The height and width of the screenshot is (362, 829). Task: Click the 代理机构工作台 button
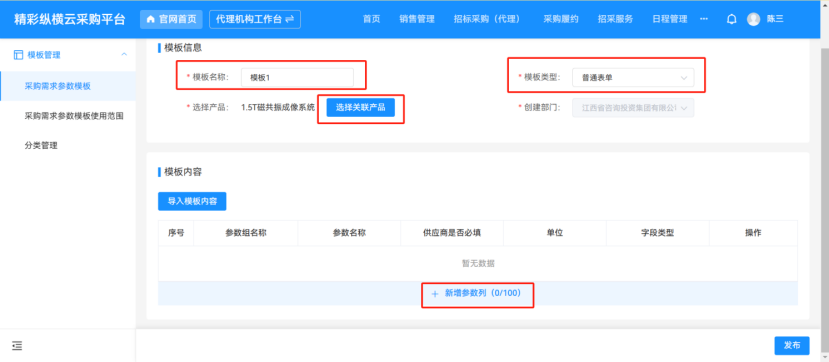(255, 20)
